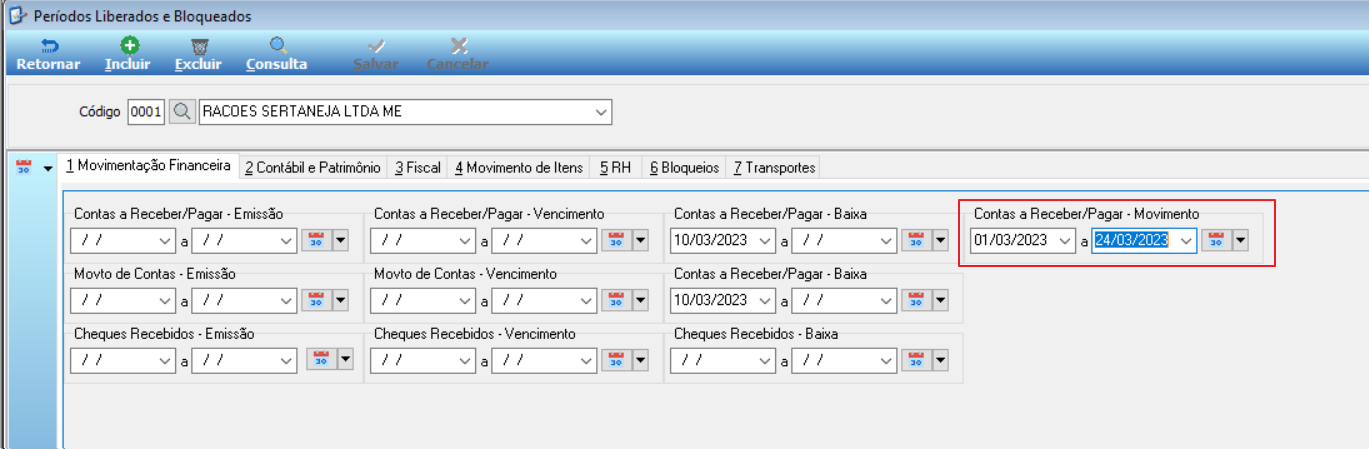Screen dimensions: 1369x449
Task: Open start date picker in Contas a Receber/Pagar - Emissão
Action: [x=165, y=241]
